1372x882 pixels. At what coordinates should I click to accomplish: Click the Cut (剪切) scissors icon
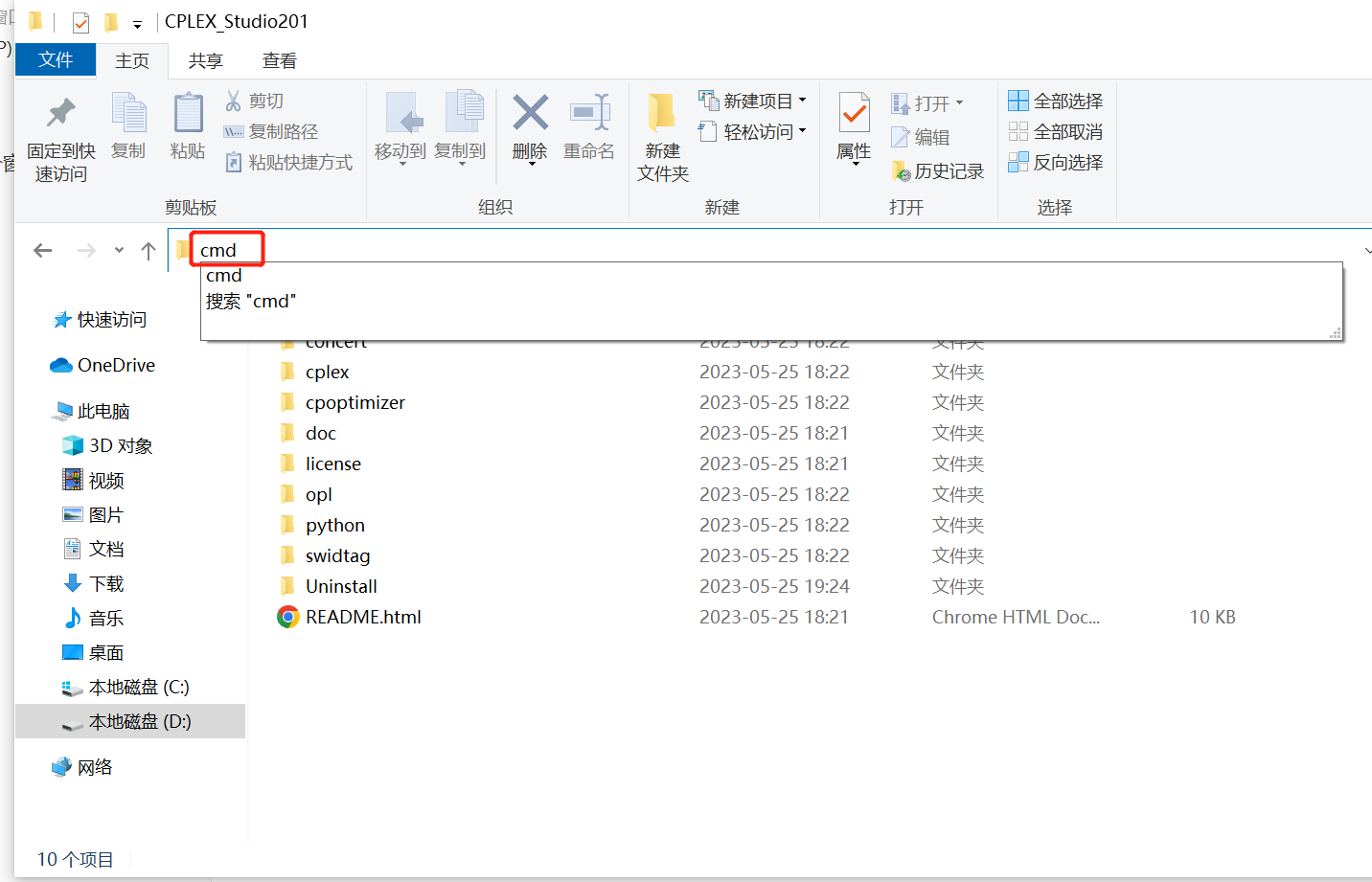(x=234, y=101)
